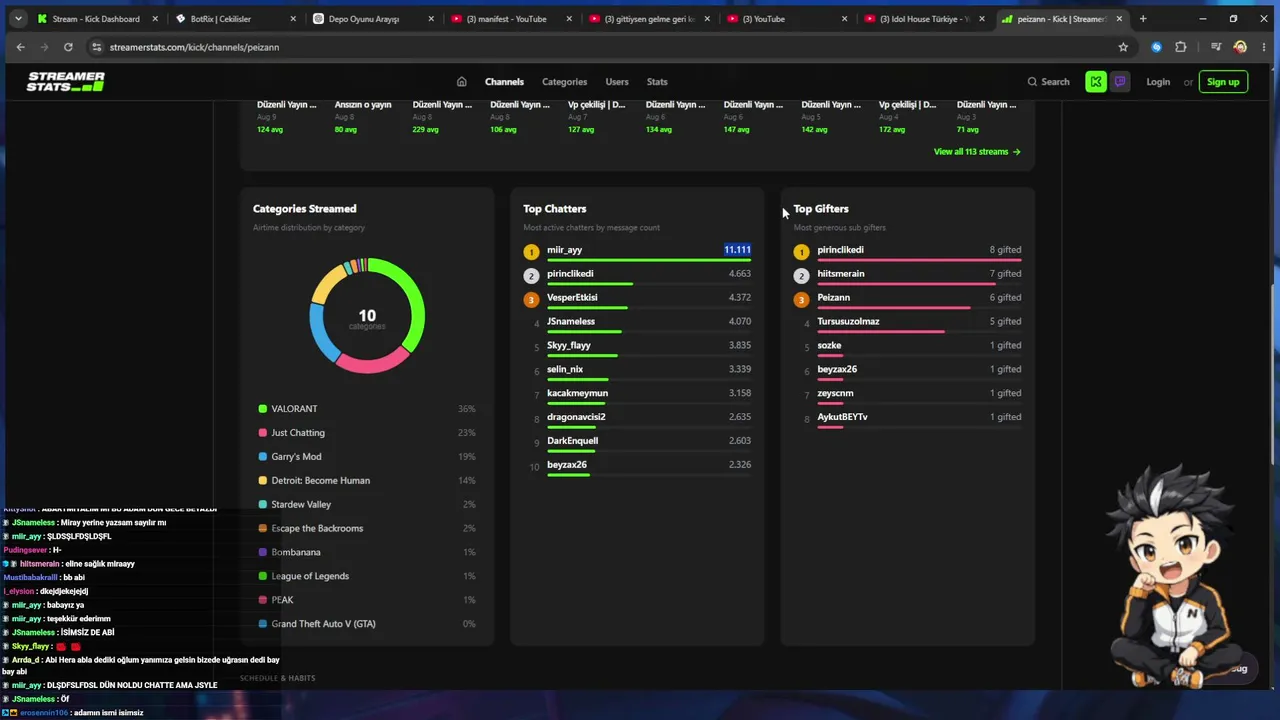
Task: Click the rank 1 badge beside pirinclikedi gifter
Action: coord(801,252)
